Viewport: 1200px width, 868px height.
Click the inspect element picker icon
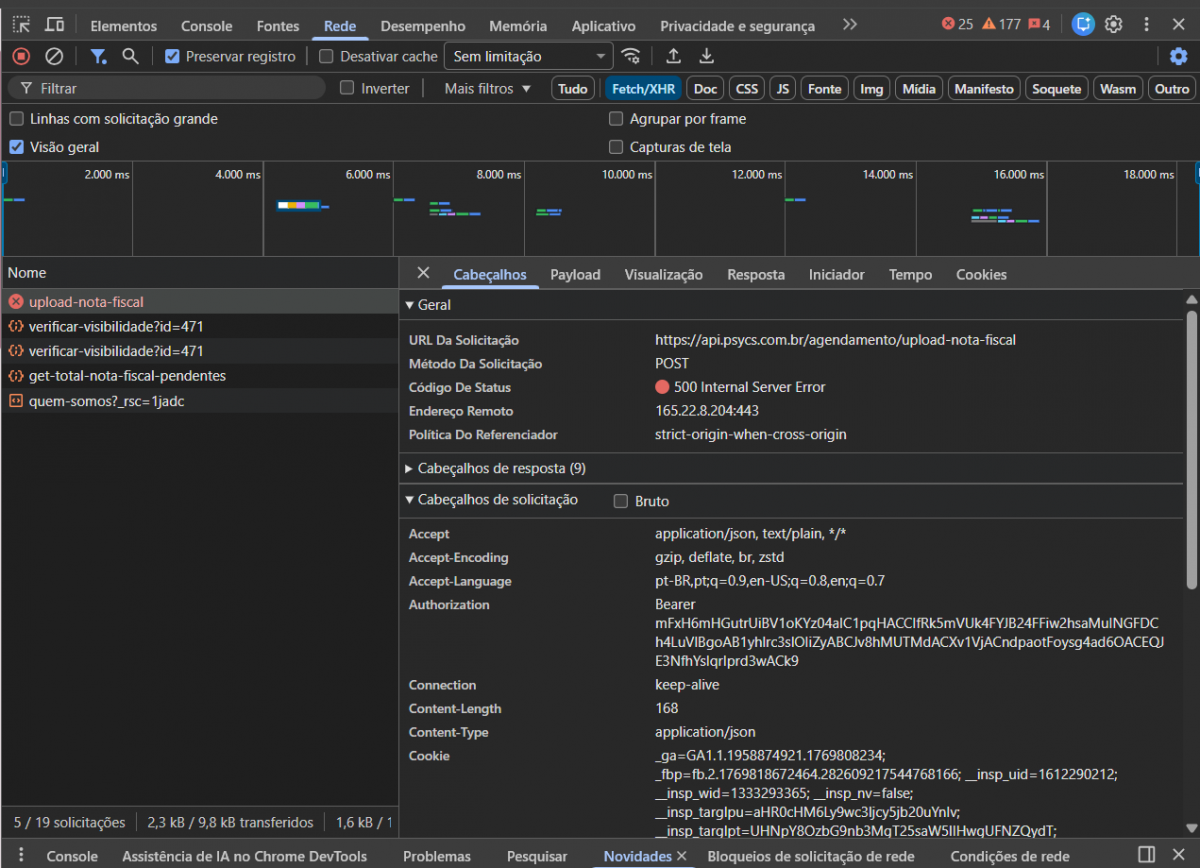click(21, 25)
